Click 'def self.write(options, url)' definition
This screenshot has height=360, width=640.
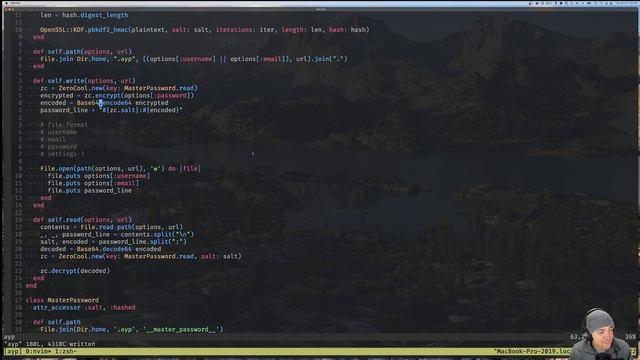(x=84, y=81)
